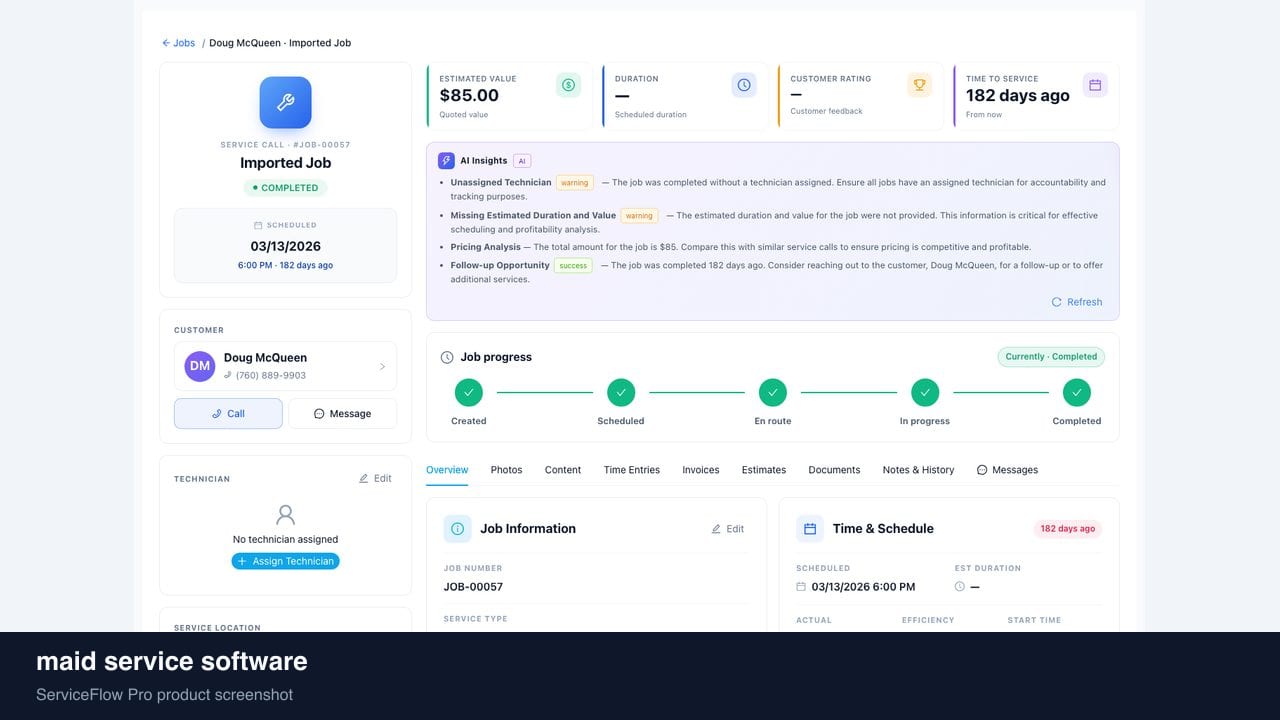Viewport: 1280px width, 720px height.
Task: Click the En route step checkmark circle
Action: point(773,392)
